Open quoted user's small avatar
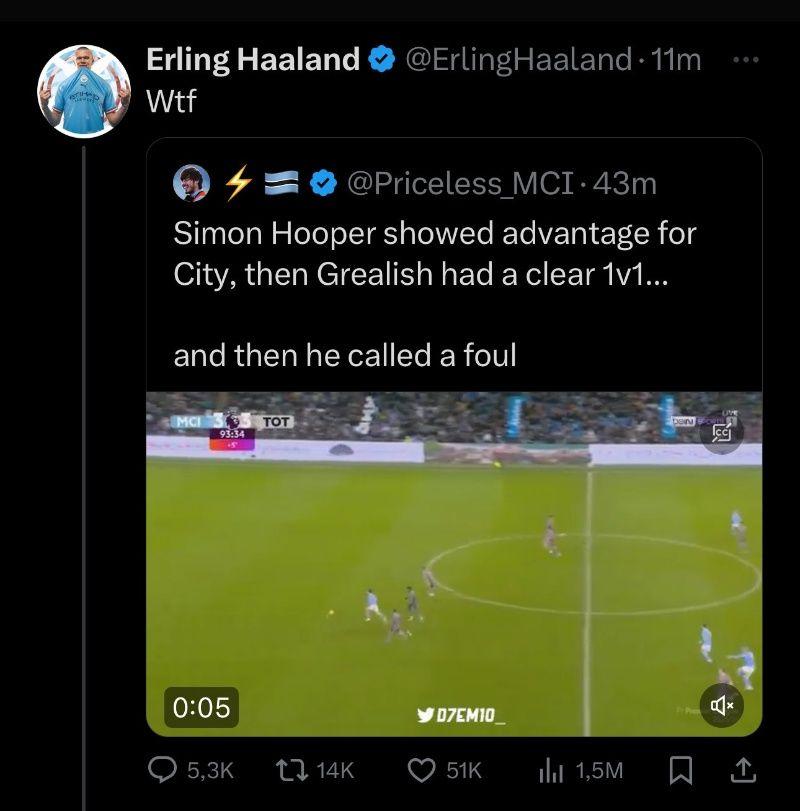The height and width of the screenshot is (811, 800). 191,183
